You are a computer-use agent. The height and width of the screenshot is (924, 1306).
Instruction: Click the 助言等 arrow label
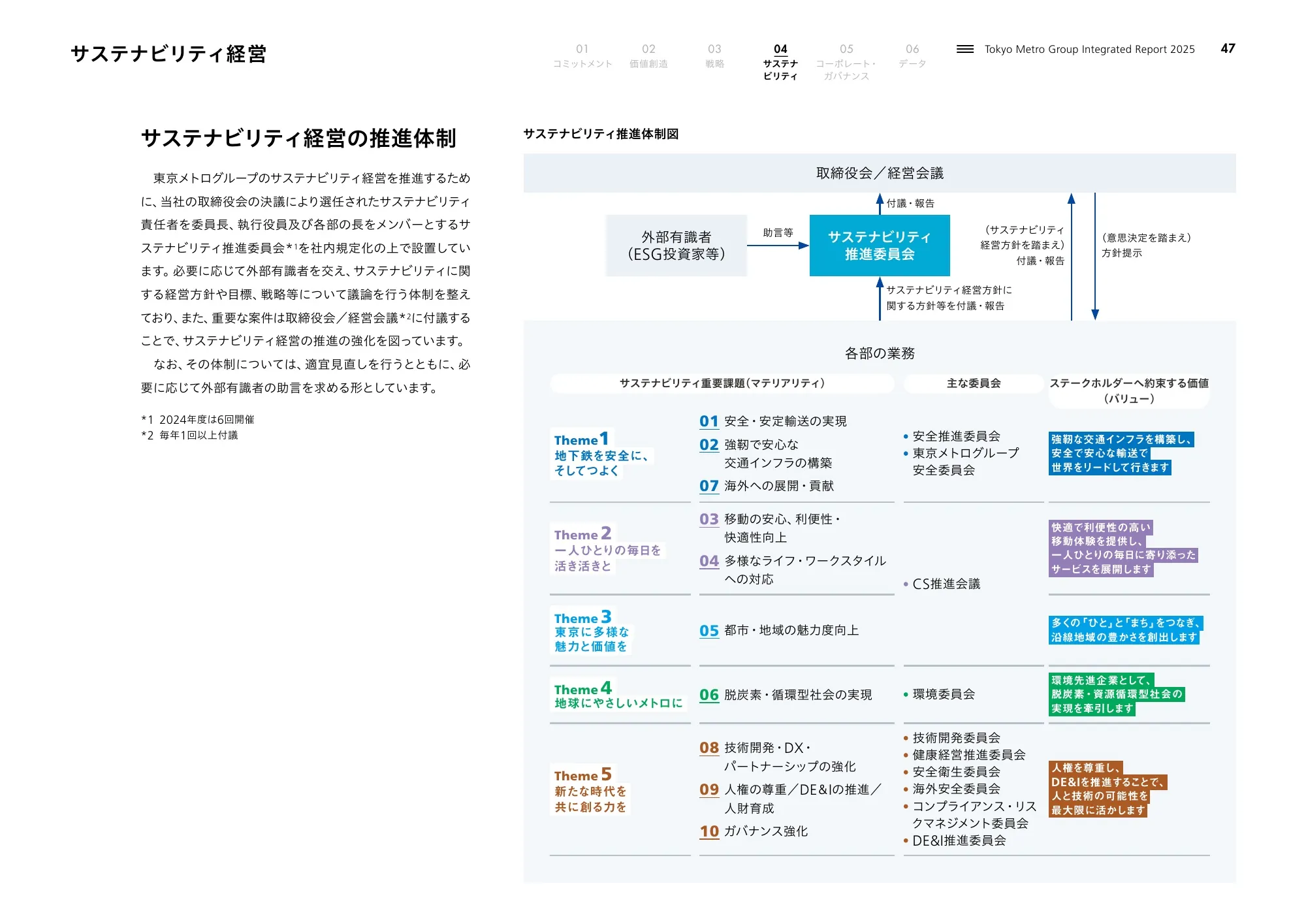(778, 233)
